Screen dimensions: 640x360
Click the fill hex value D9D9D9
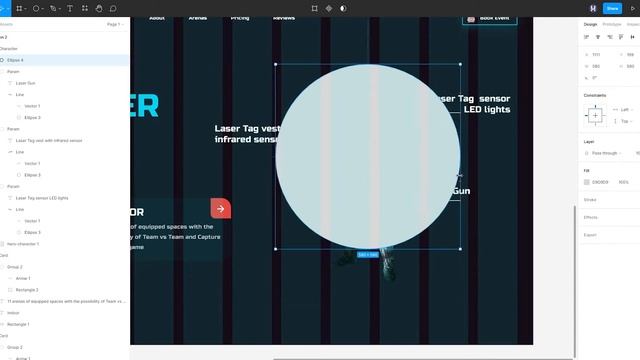tap(600, 182)
